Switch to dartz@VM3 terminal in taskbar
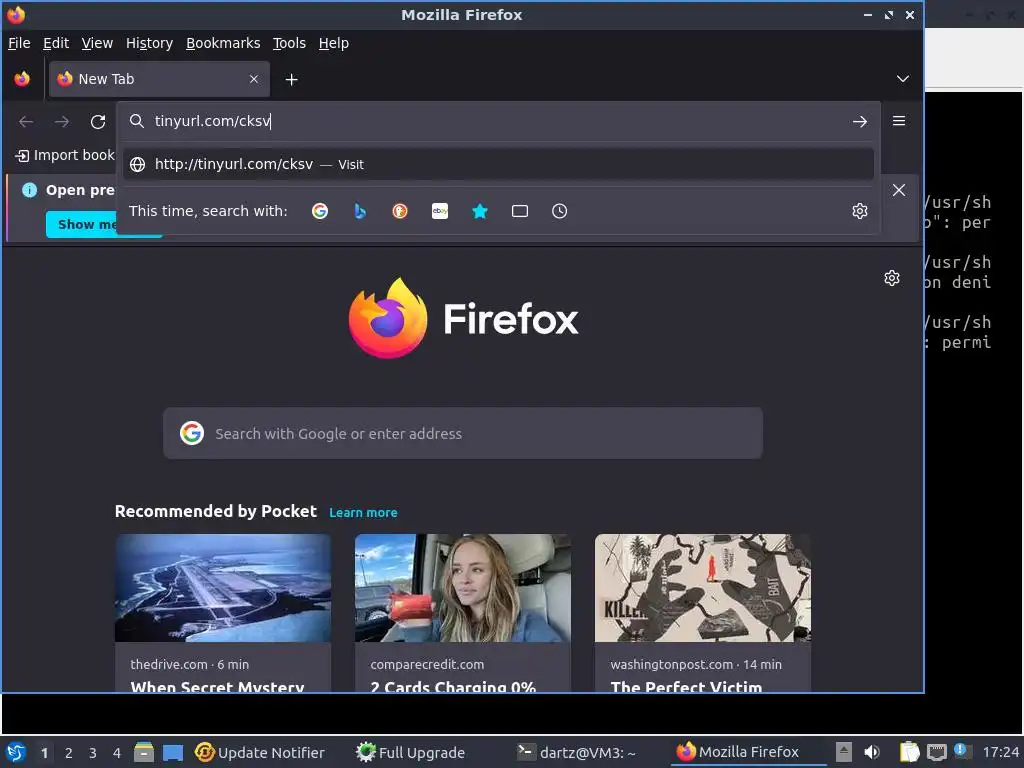 [x=575, y=752]
